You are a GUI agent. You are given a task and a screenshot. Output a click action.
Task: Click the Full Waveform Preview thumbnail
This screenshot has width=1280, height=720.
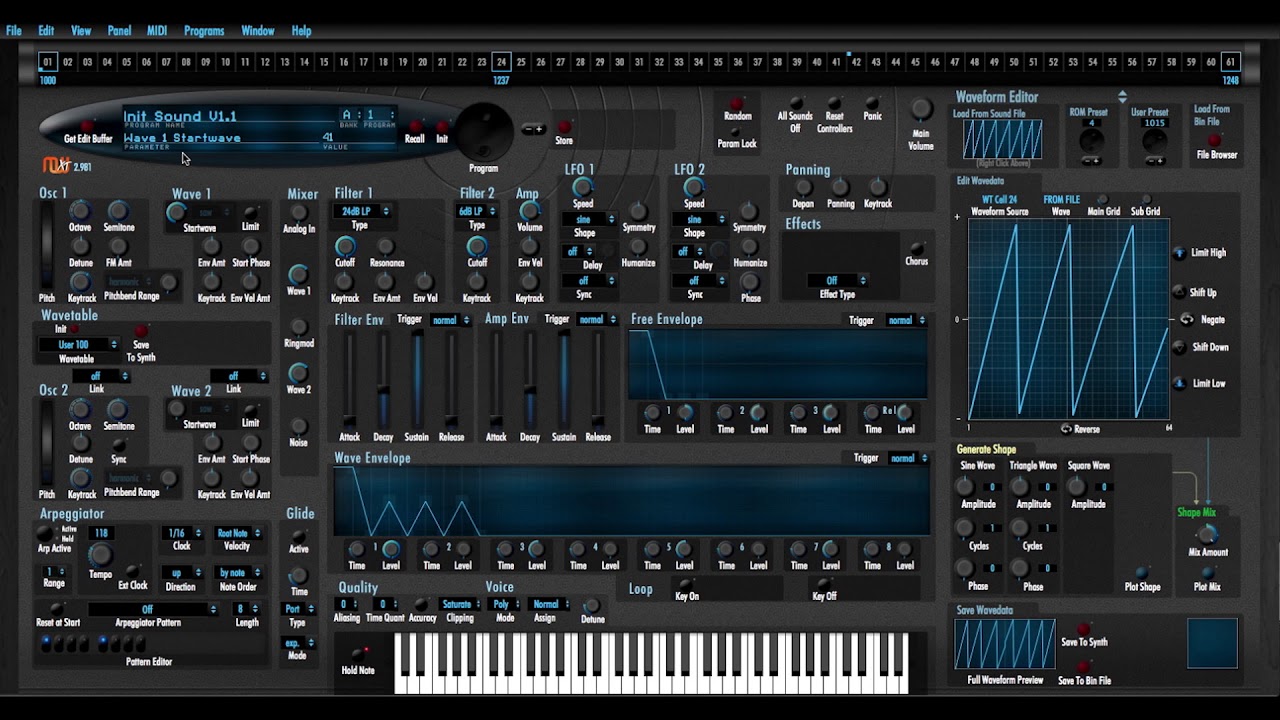tap(1005, 644)
